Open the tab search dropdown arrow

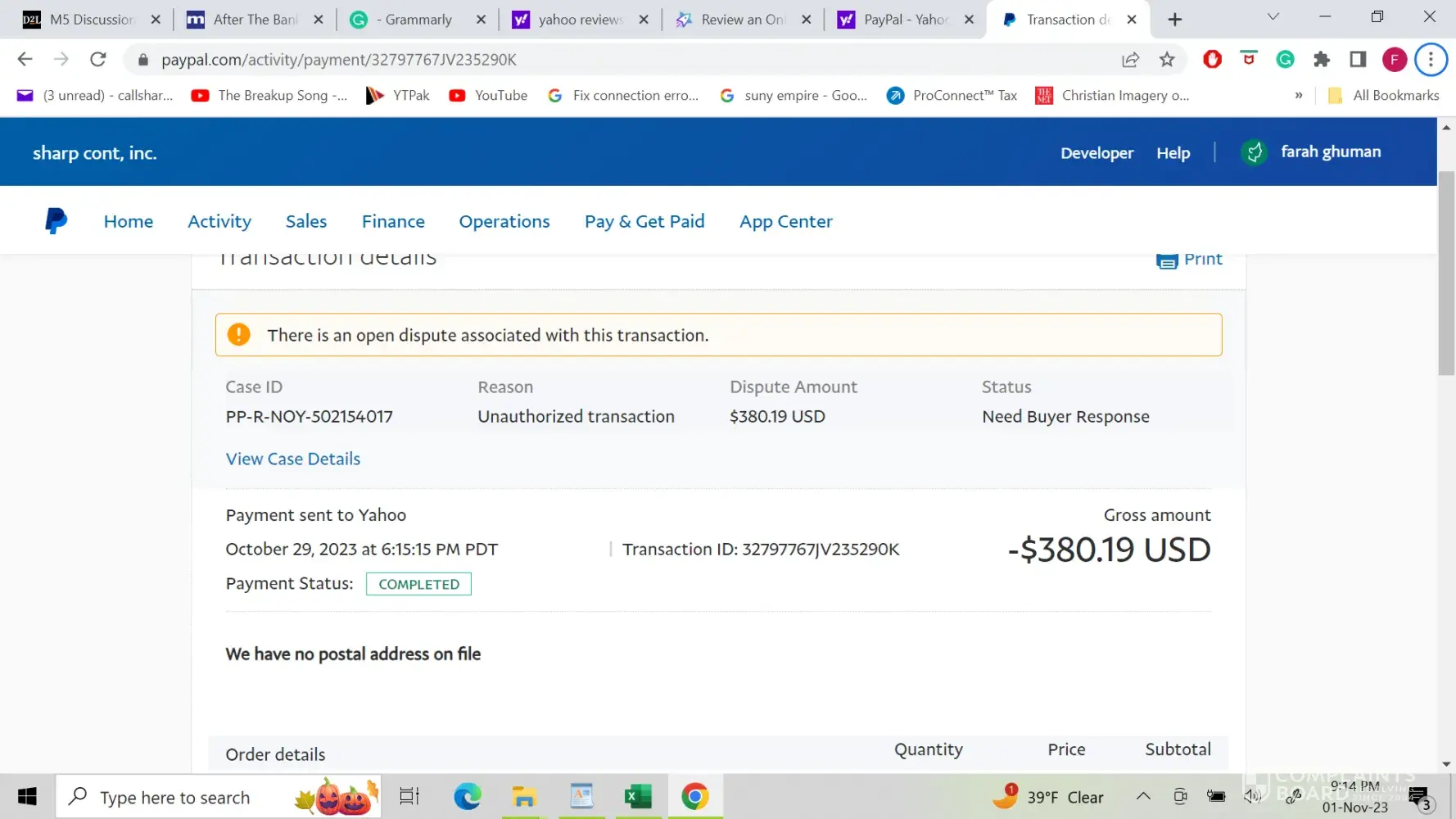(1273, 18)
